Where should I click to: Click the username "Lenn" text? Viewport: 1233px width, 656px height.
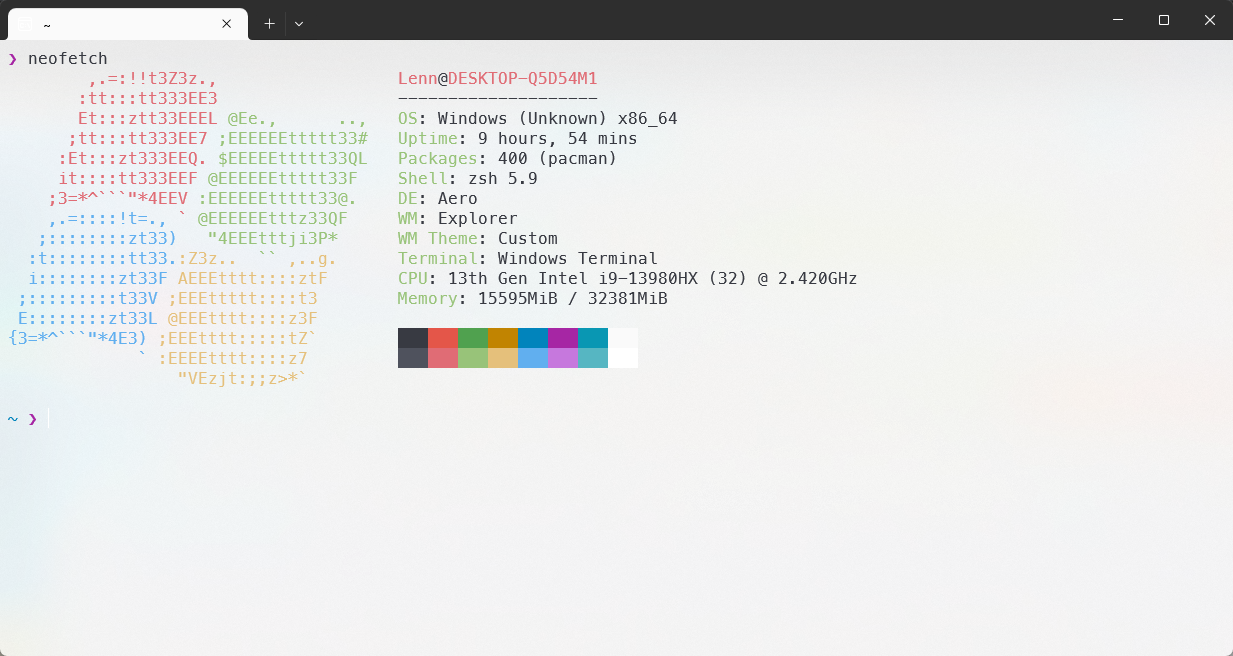coord(417,78)
